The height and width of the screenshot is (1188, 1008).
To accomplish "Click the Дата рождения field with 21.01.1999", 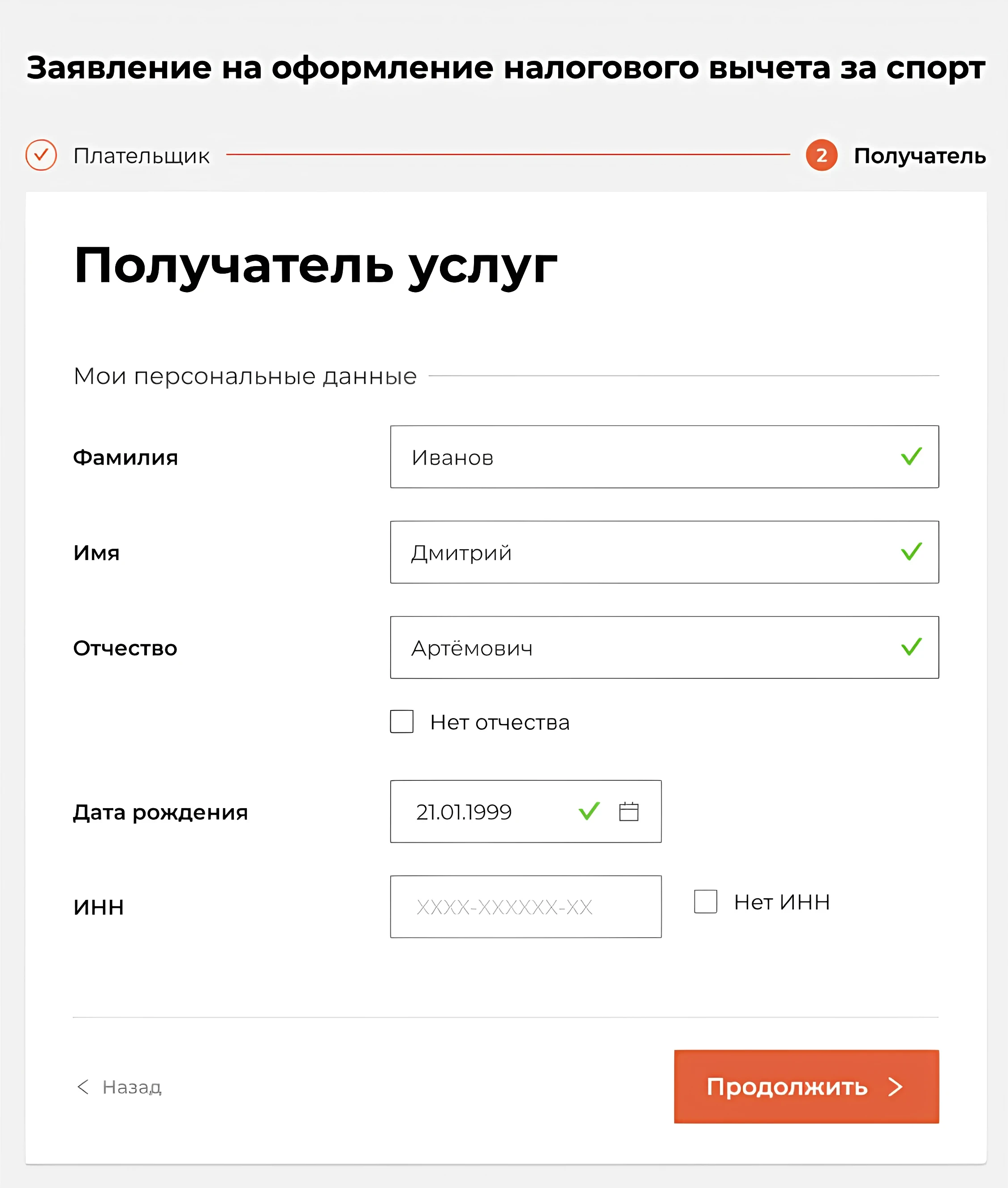I will (x=526, y=811).
